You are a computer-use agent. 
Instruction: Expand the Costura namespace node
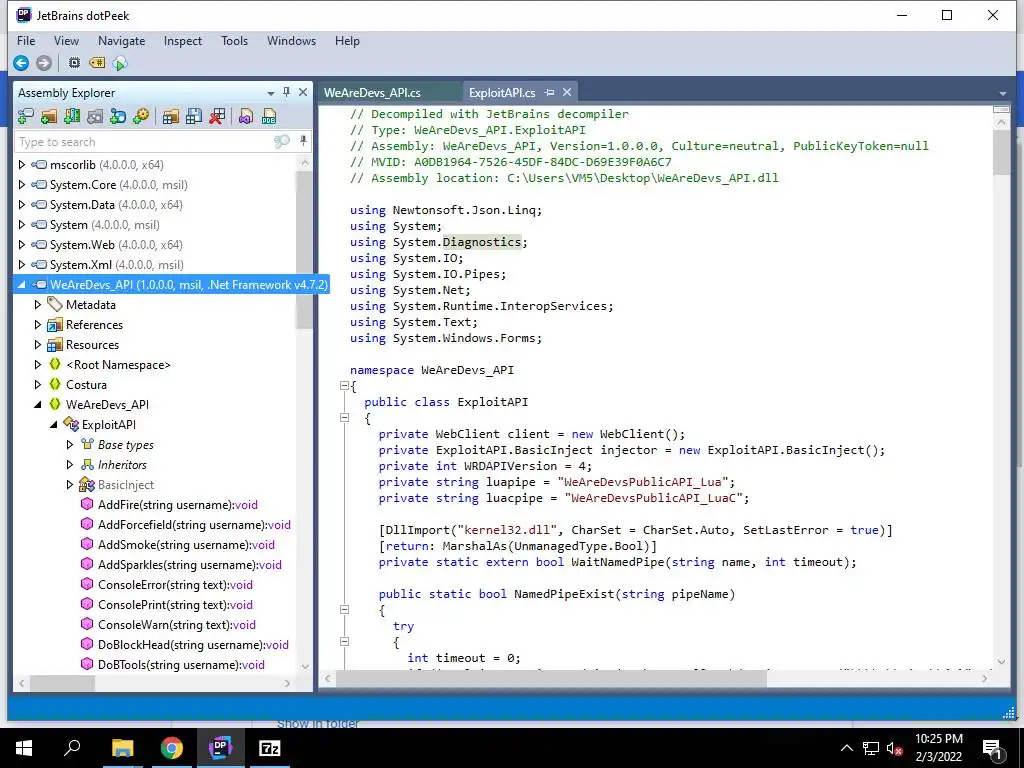point(38,385)
